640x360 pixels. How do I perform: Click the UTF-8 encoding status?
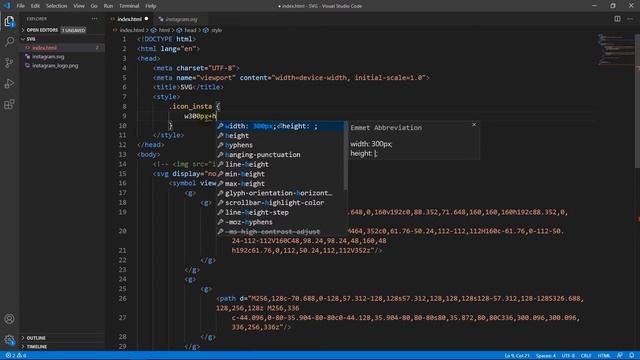pyautogui.click(x=568, y=356)
